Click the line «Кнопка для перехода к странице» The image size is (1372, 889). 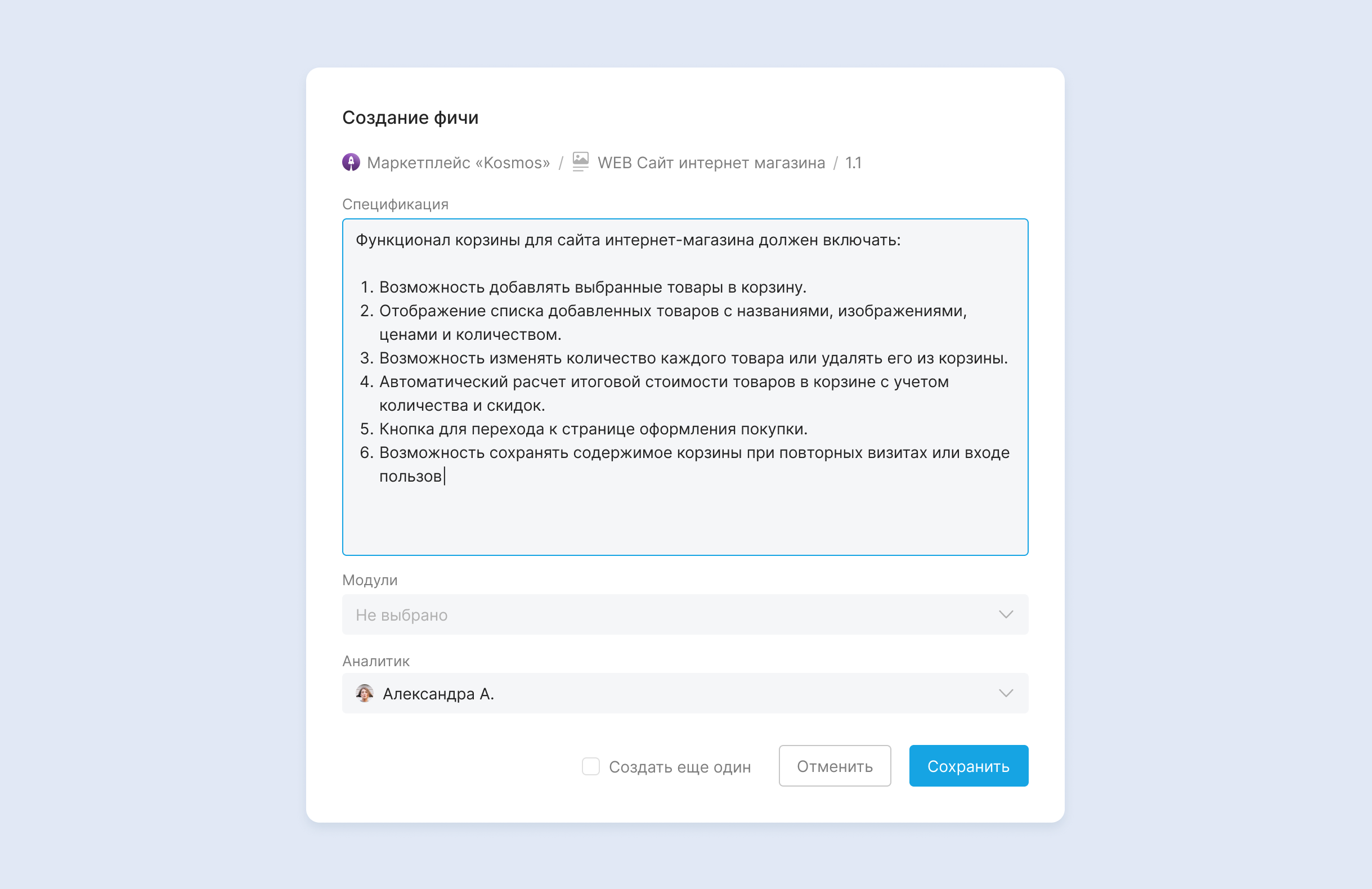click(x=593, y=429)
